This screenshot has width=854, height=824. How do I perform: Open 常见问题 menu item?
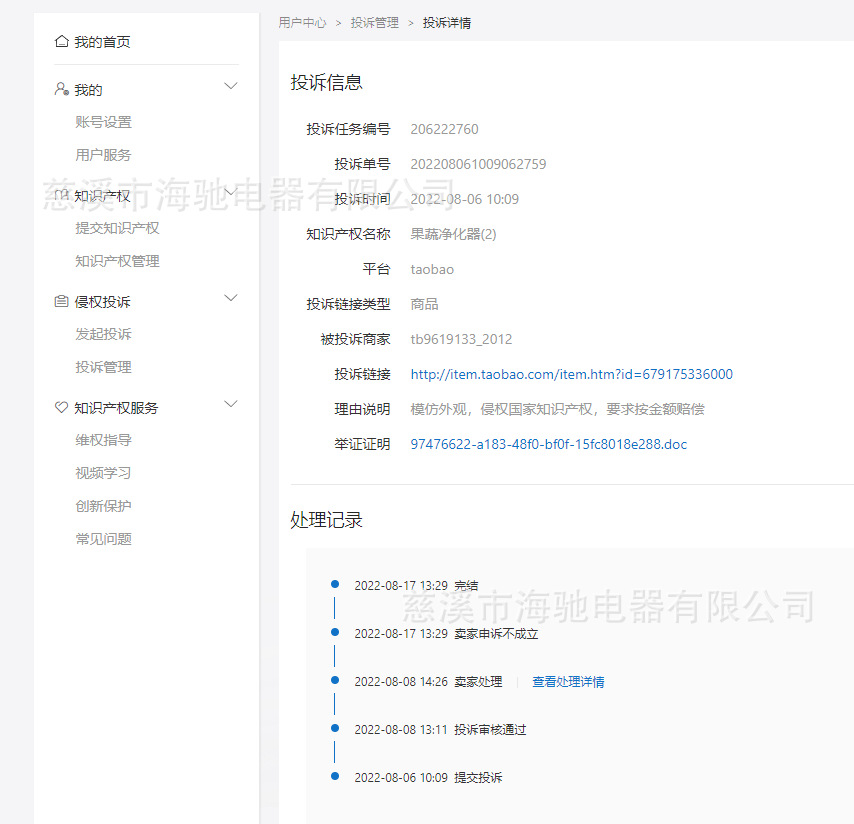[x=103, y=539]
